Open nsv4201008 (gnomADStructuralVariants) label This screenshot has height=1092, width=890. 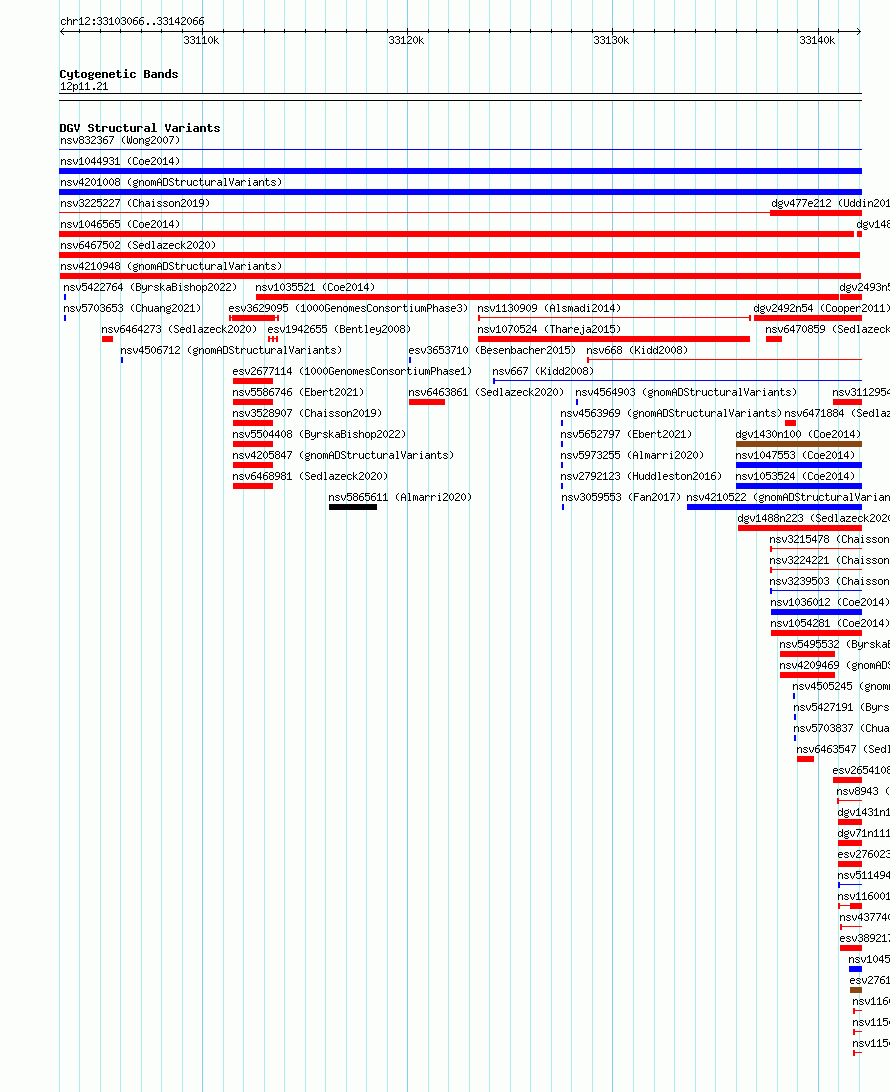click(171, 182)
